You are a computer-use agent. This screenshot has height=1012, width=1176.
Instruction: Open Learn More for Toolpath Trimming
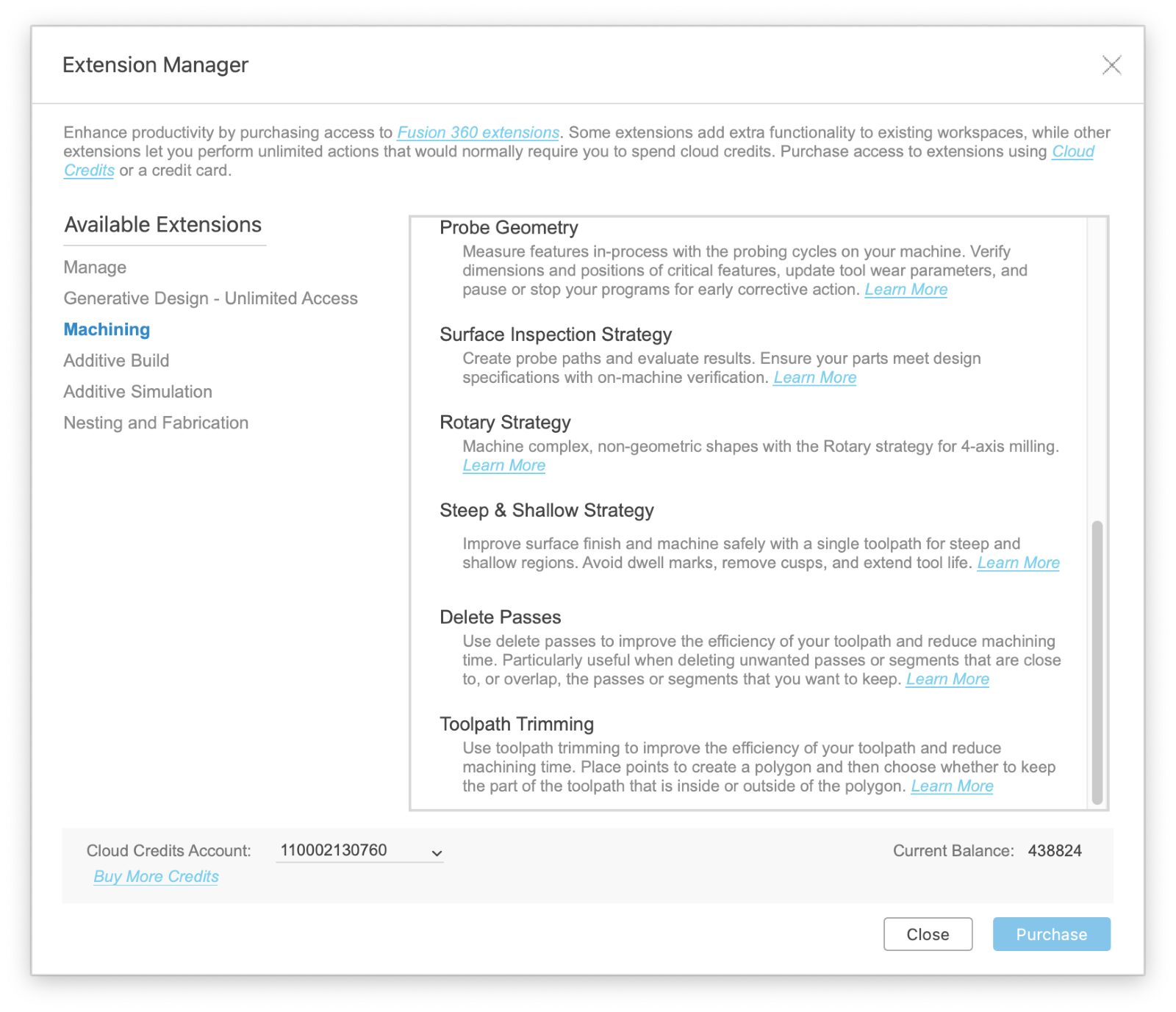coord(952,786)
